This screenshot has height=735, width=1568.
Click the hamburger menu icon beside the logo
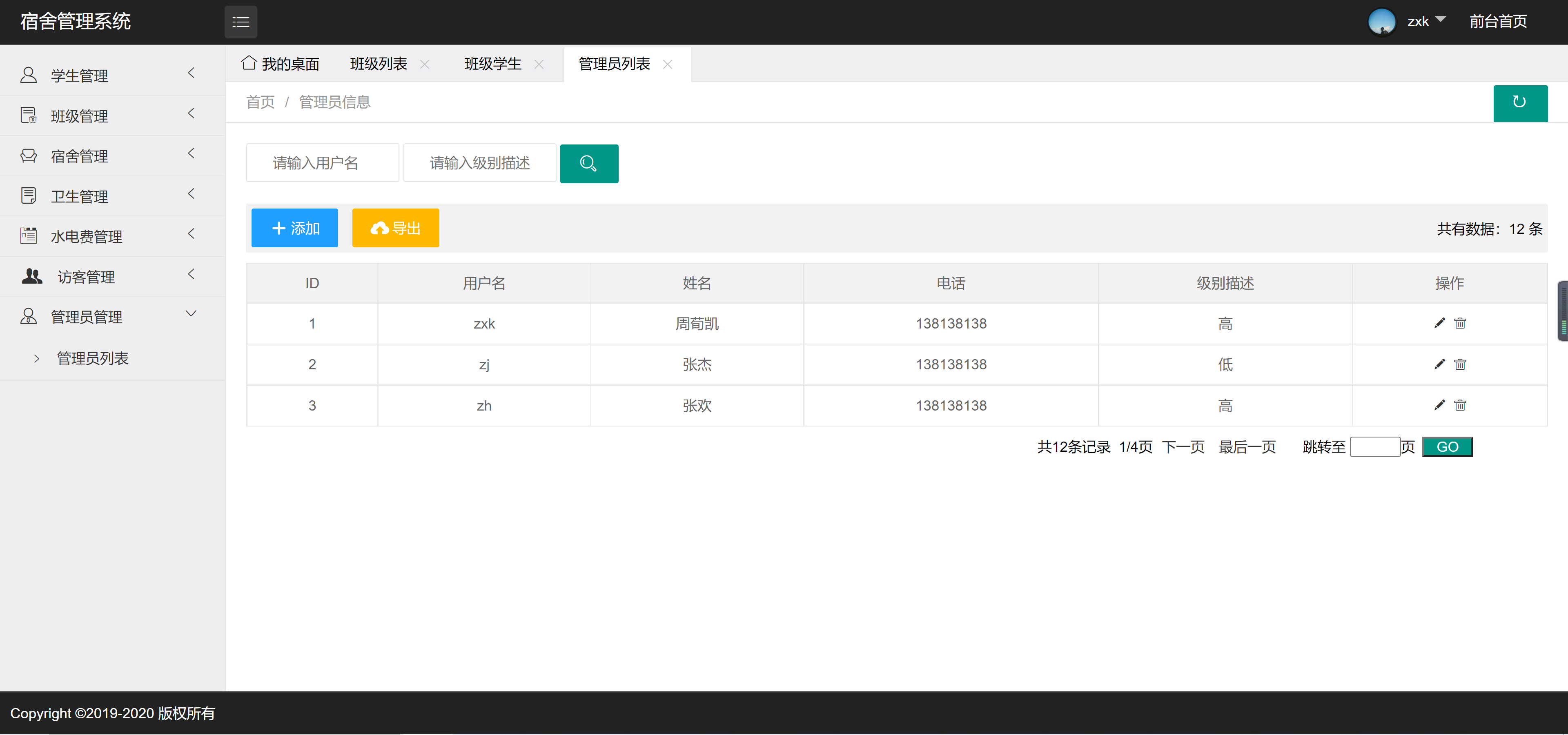click(241, 22)
